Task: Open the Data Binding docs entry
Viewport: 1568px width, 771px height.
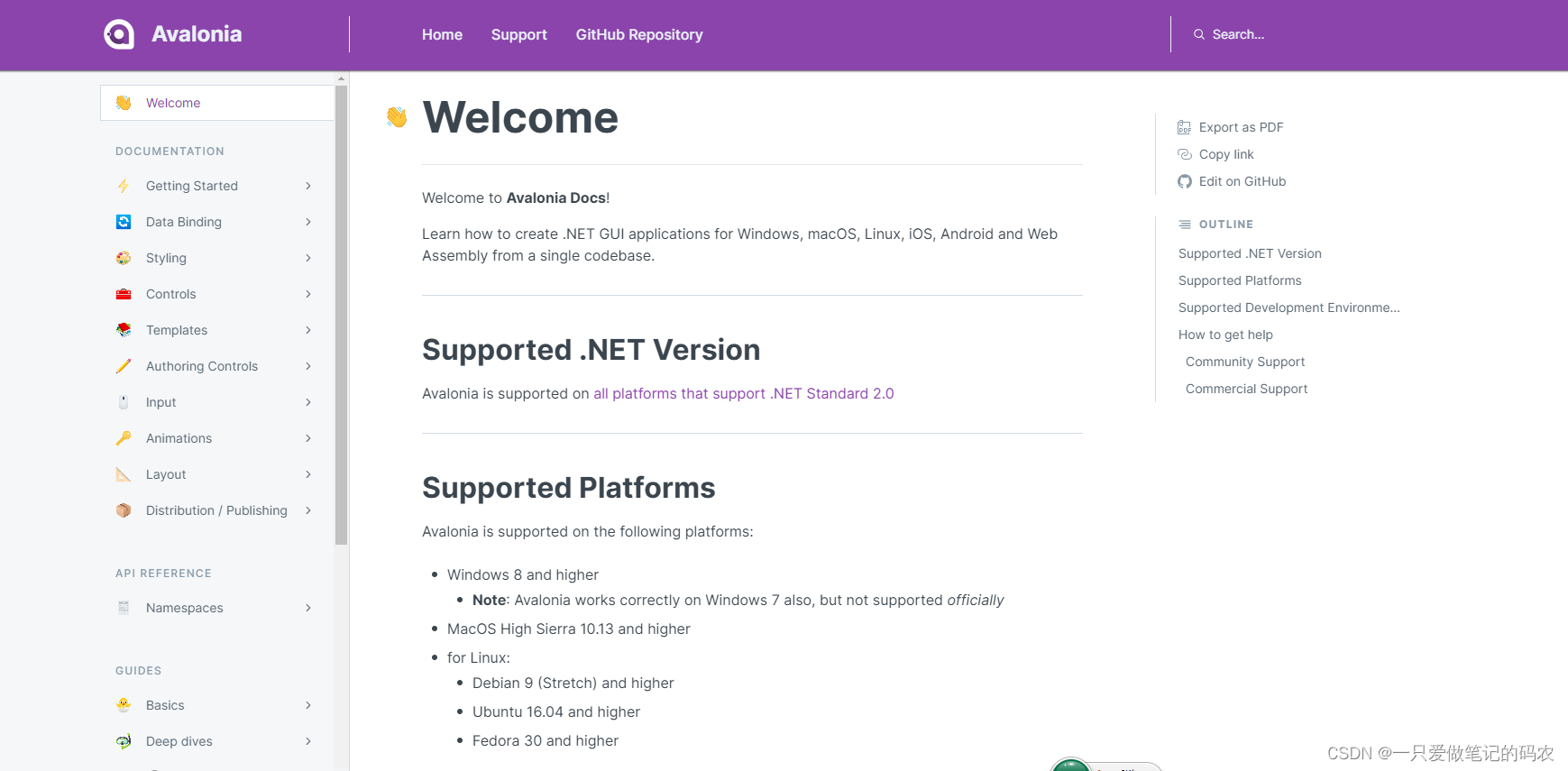Action: pos(184,222)
